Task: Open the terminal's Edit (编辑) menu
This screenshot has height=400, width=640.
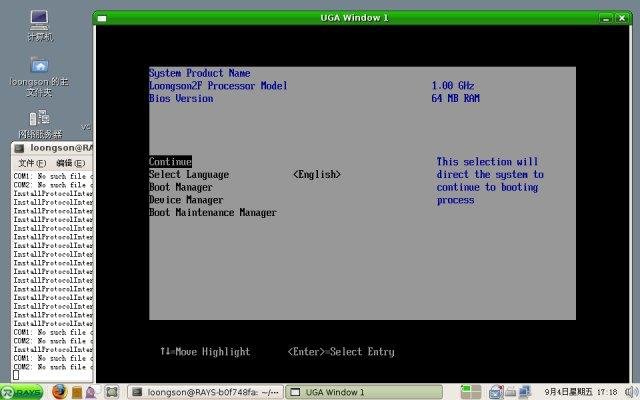Action: 71,163
